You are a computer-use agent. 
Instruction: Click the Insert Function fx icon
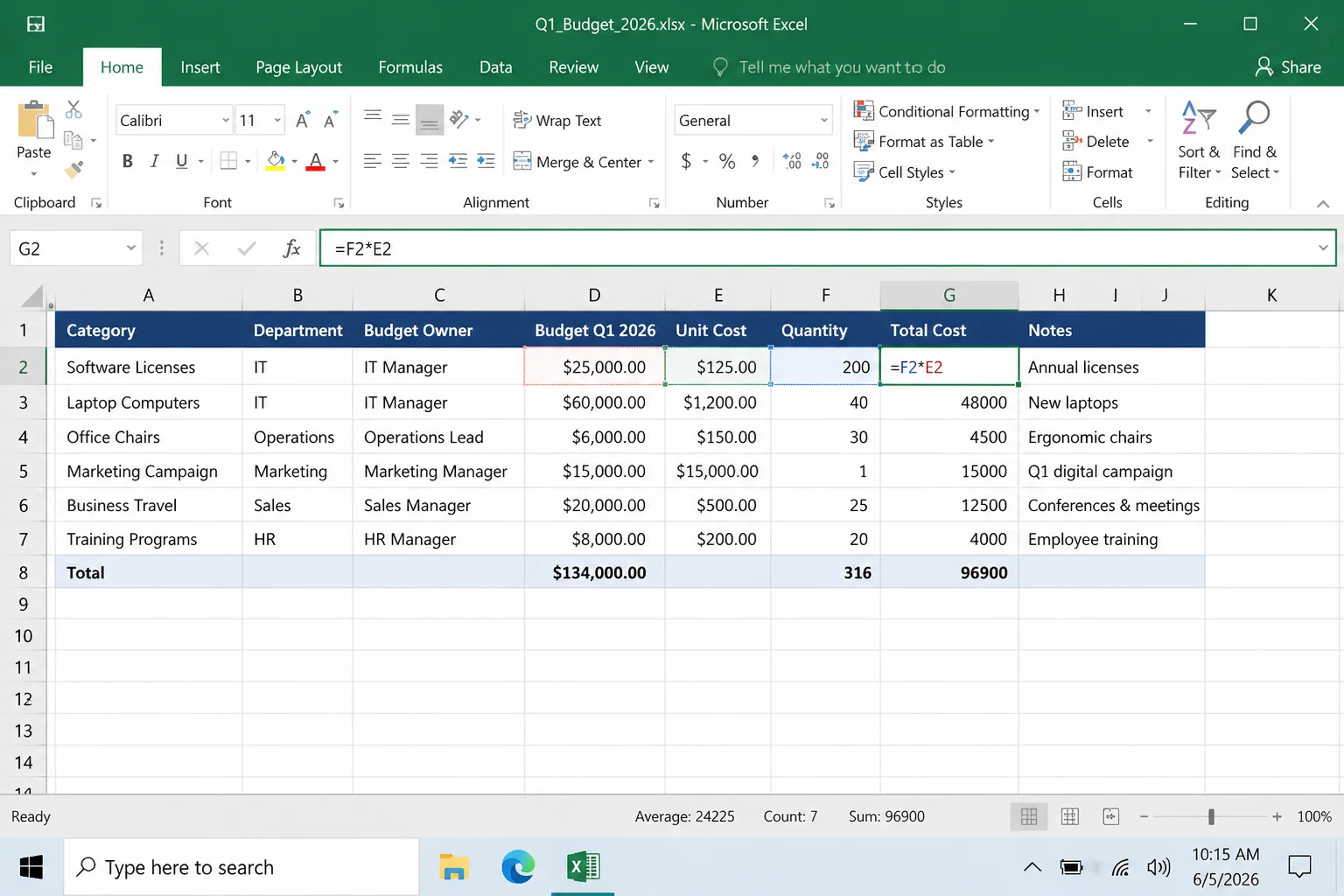292,248
